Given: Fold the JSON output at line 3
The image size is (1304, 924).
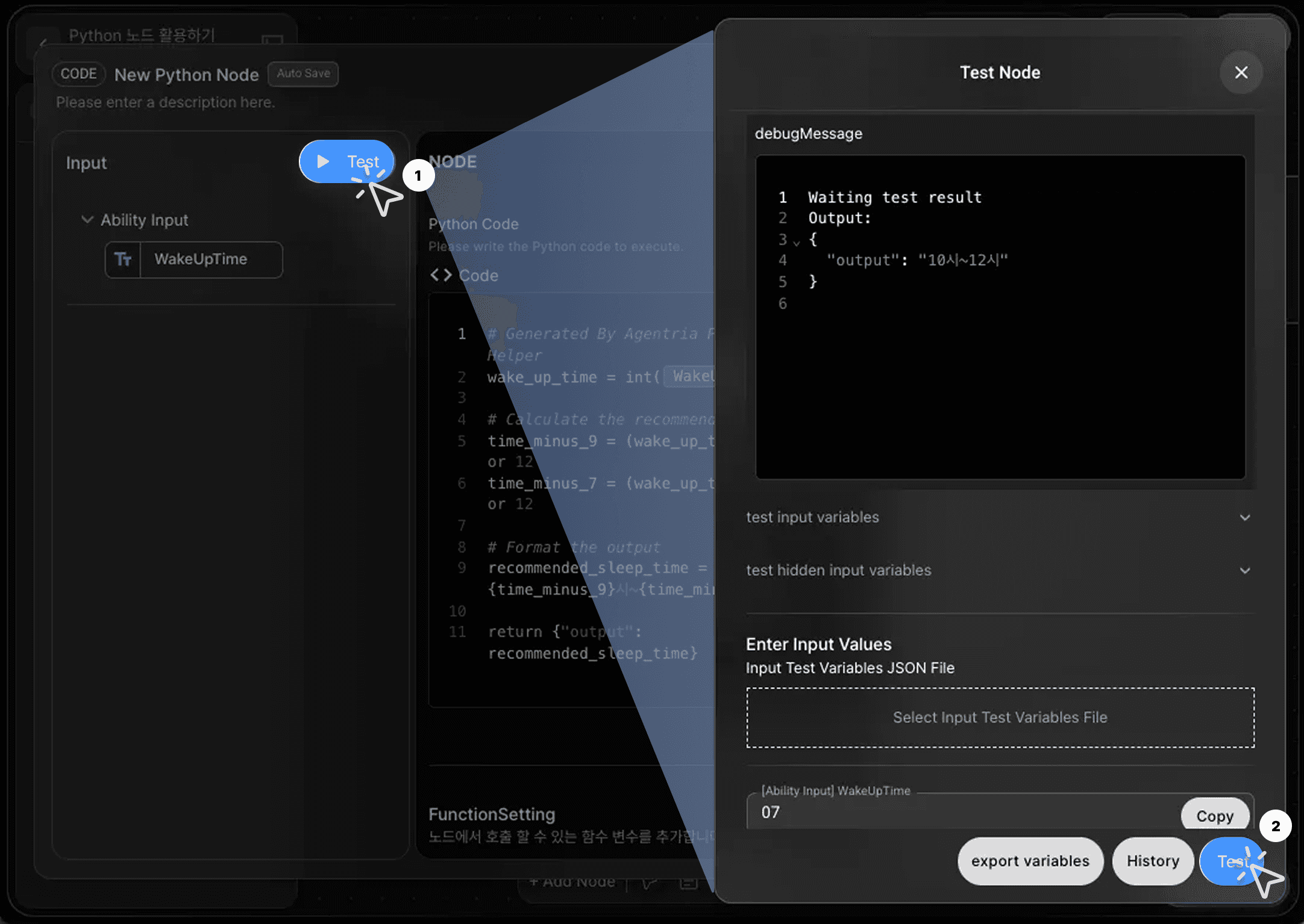Looking at the screenshot, I should [x=797, y=242].
